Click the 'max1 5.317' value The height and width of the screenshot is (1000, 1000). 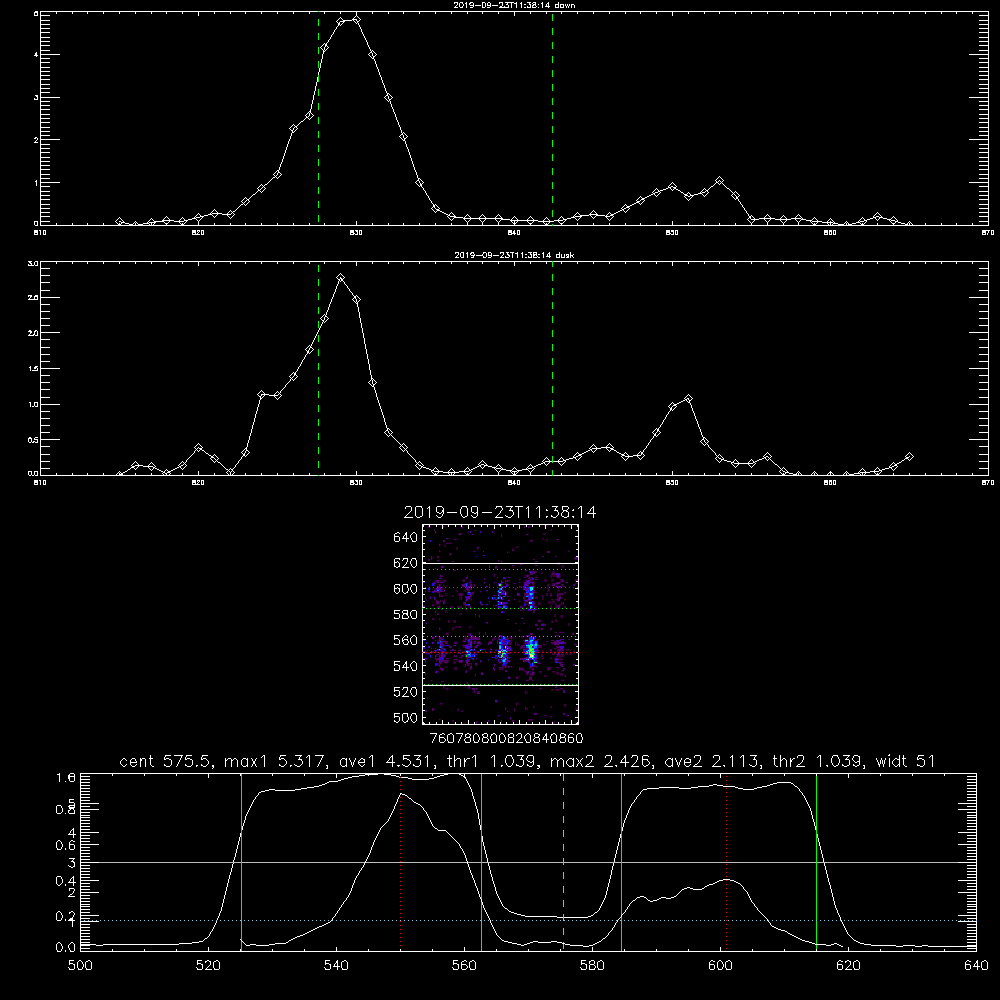pos(276,761)
